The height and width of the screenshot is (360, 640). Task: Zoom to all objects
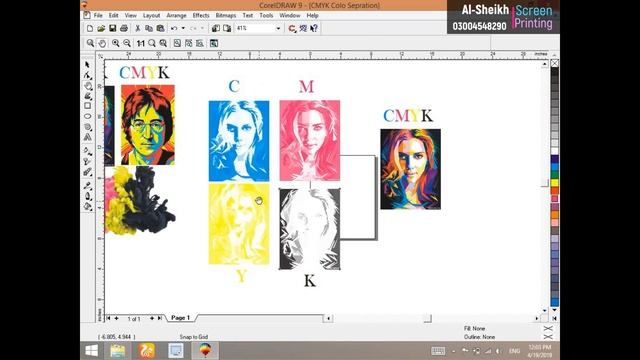tap(163, 43)
